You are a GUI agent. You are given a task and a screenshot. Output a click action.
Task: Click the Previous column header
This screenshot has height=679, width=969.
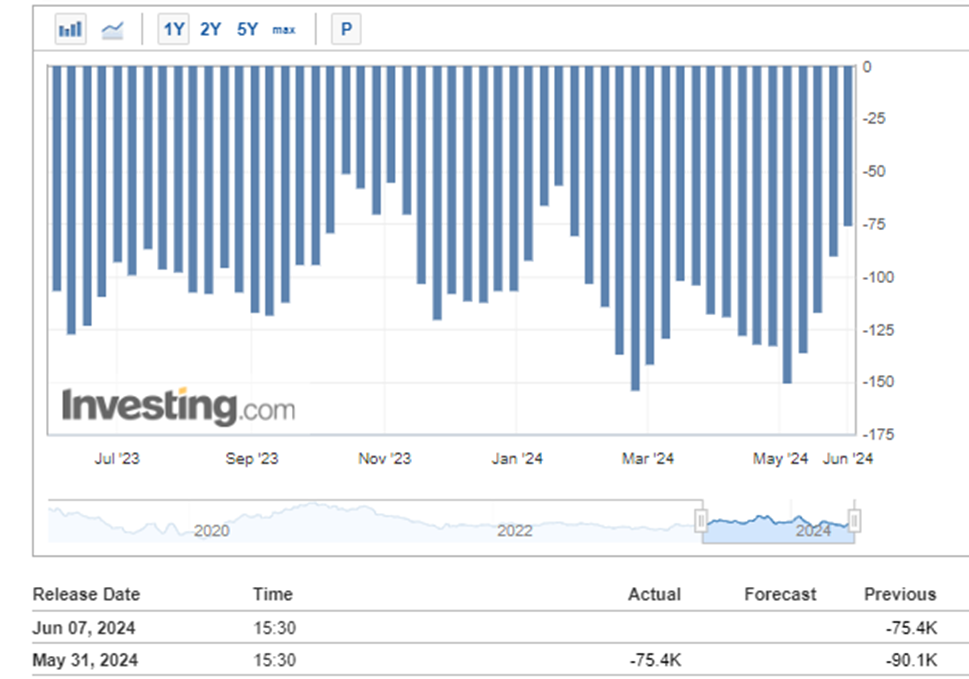pos(900,594)
